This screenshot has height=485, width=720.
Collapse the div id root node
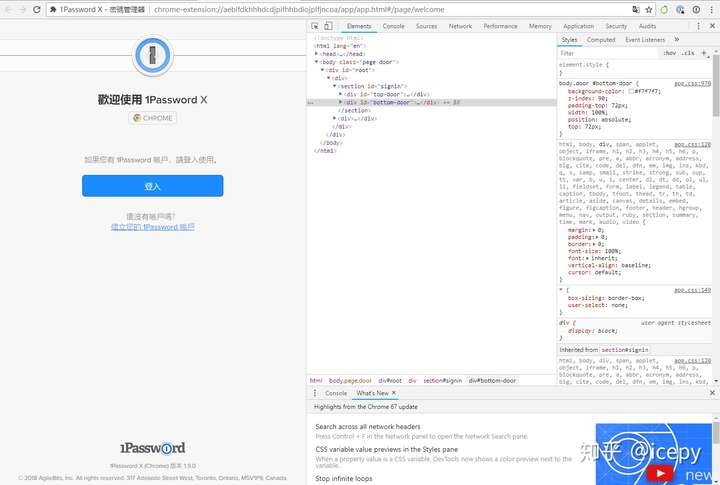[x=322, y=70]
